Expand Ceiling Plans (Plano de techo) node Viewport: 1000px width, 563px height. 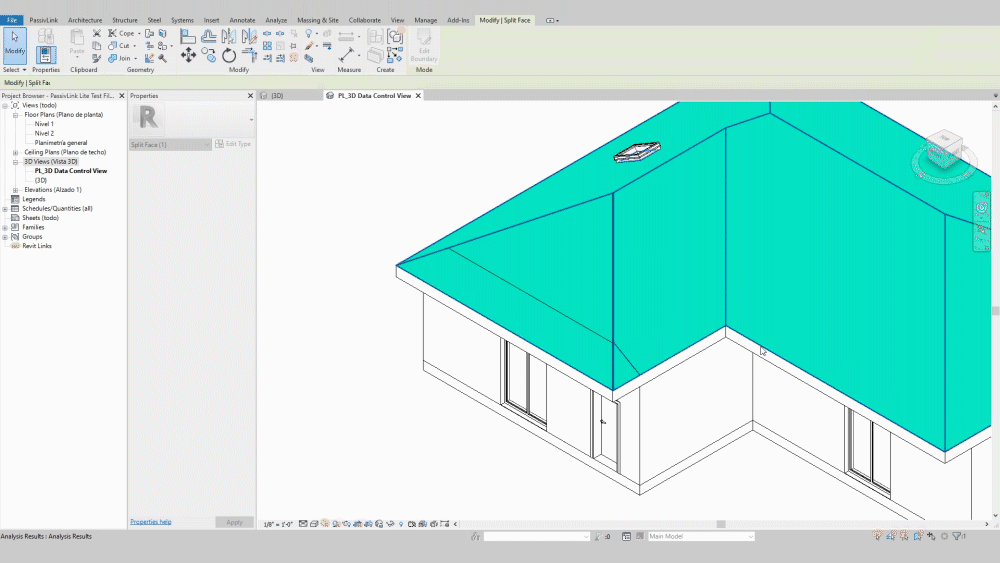coord(15,152)
